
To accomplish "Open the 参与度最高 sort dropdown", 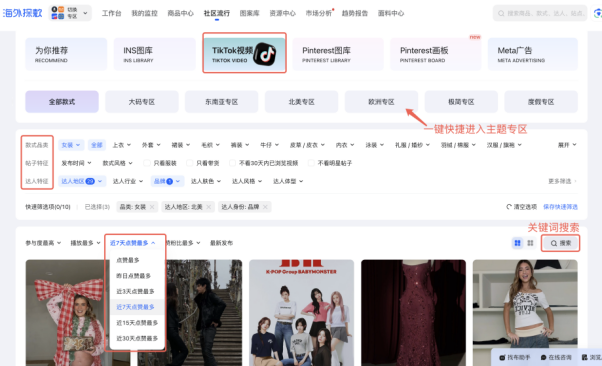I will tap(43, 243).
